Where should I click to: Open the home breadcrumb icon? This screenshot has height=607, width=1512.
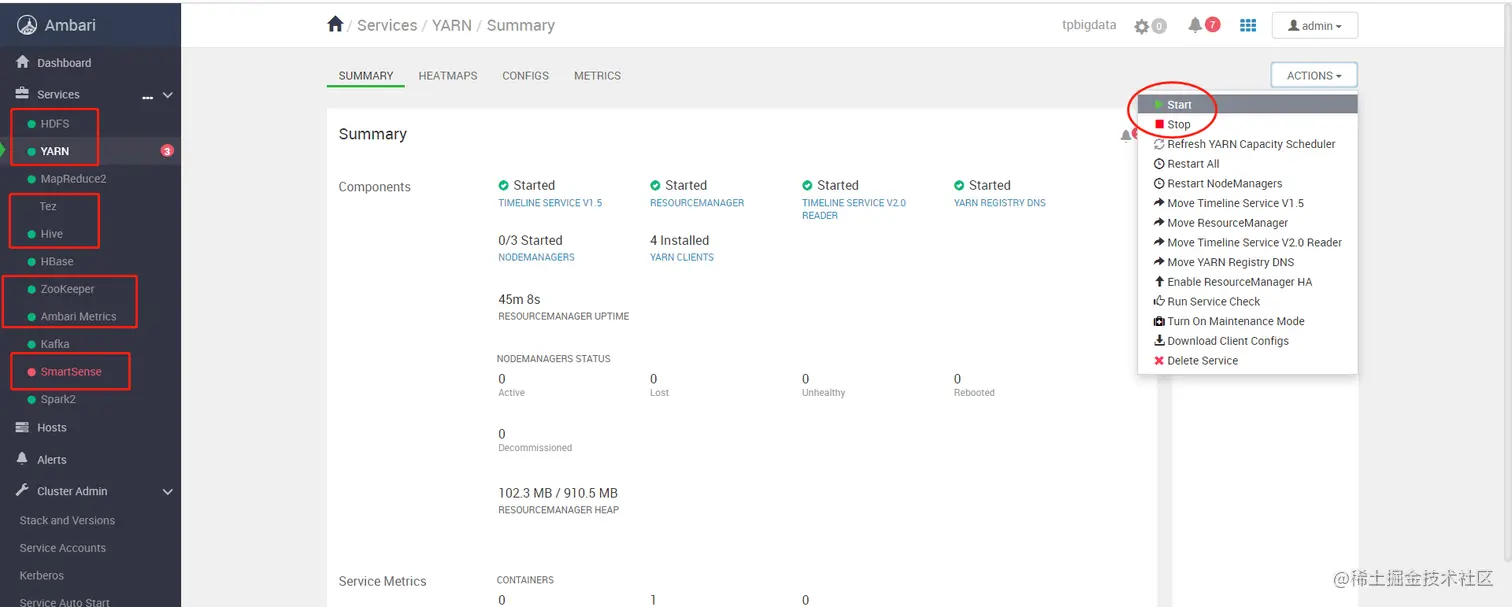[x=335, y=24]
